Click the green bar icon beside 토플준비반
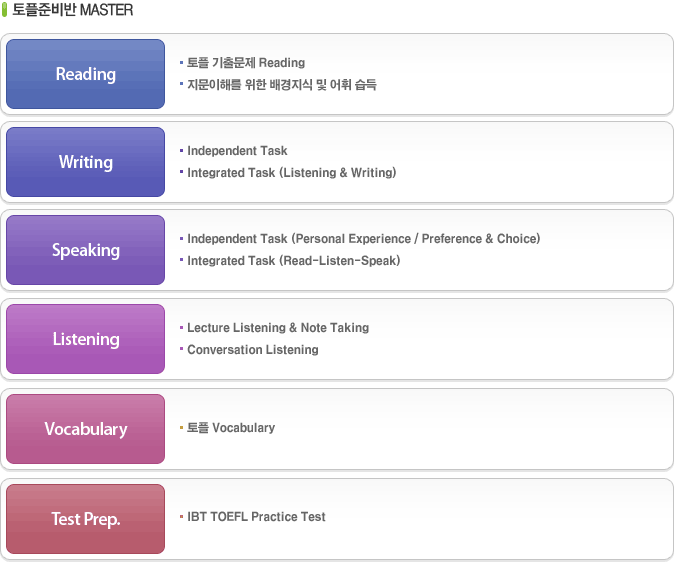The height and width of the screenshot is (565, 674). 5,10
